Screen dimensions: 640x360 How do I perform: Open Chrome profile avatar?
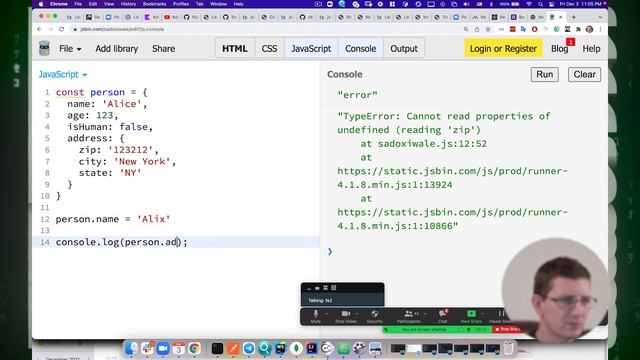tap(589, 29)
